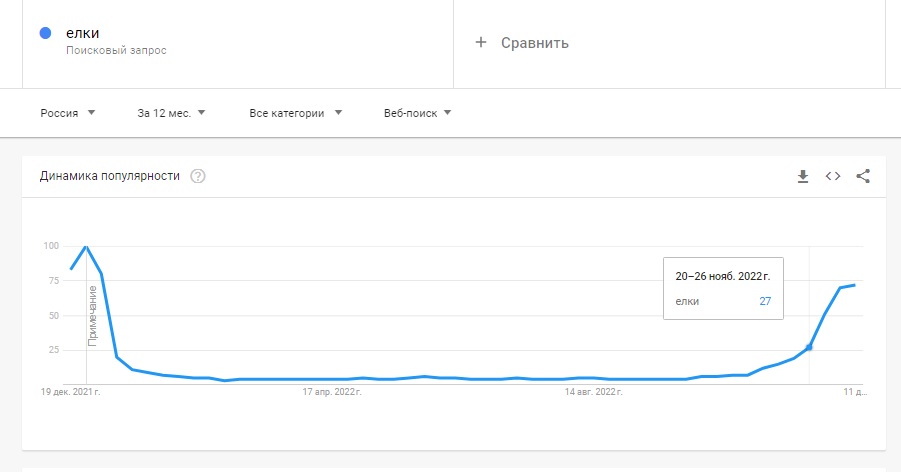Expand the Веб-поиск search type dropdown

[417, 113]
